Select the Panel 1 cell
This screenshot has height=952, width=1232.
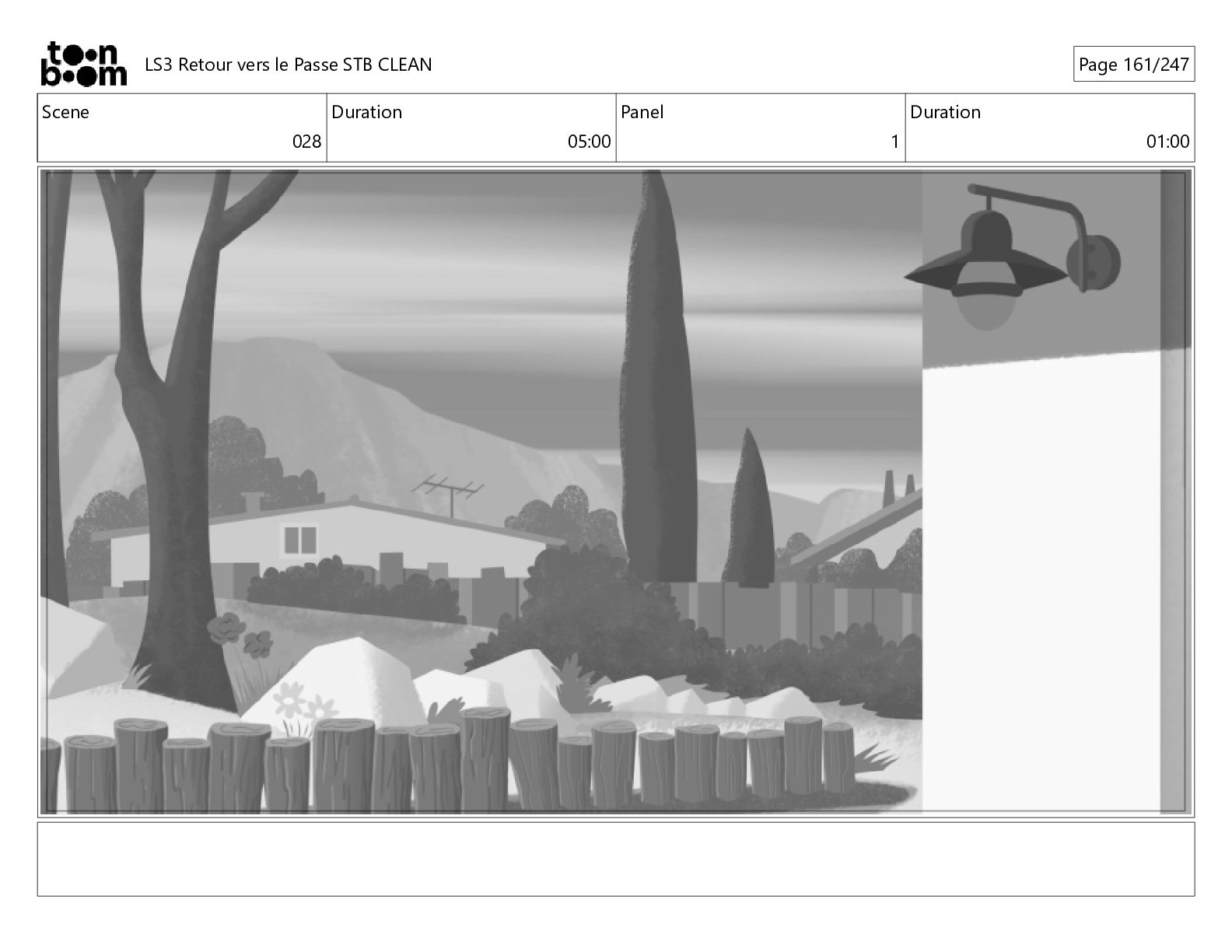(761, 128)
